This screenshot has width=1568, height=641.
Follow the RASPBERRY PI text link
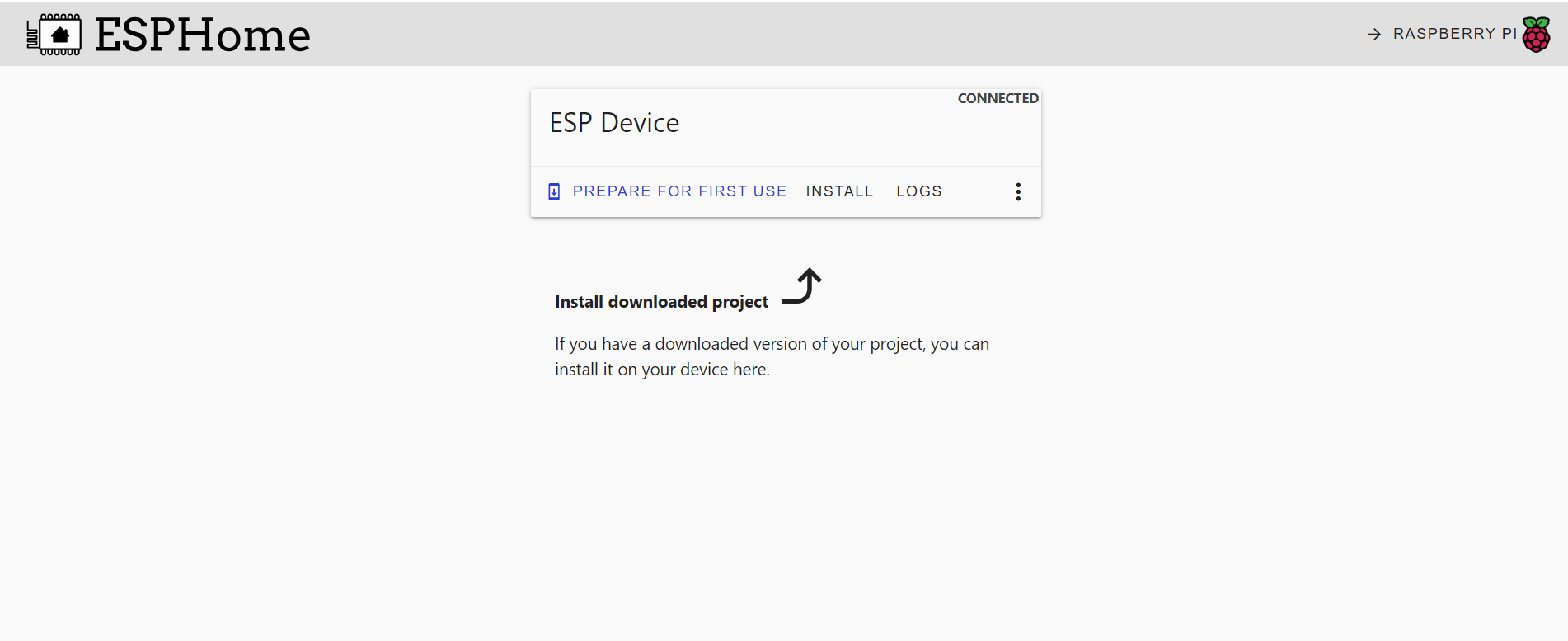(x=1454, y=34)
